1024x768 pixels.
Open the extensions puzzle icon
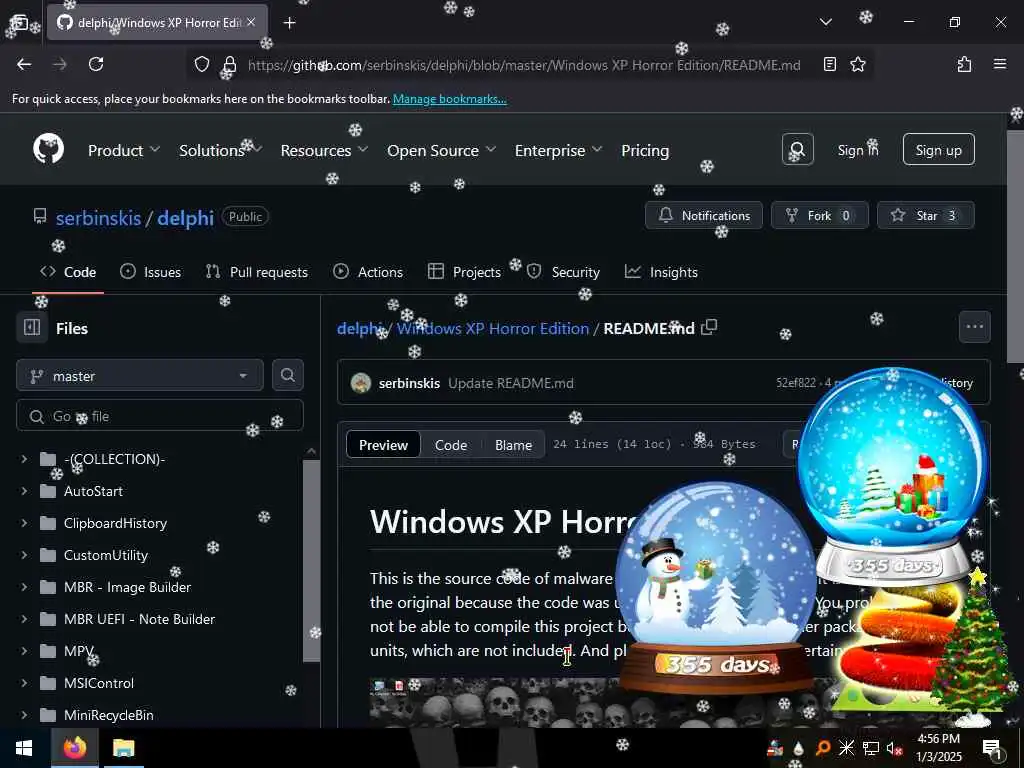click(964, 64)
